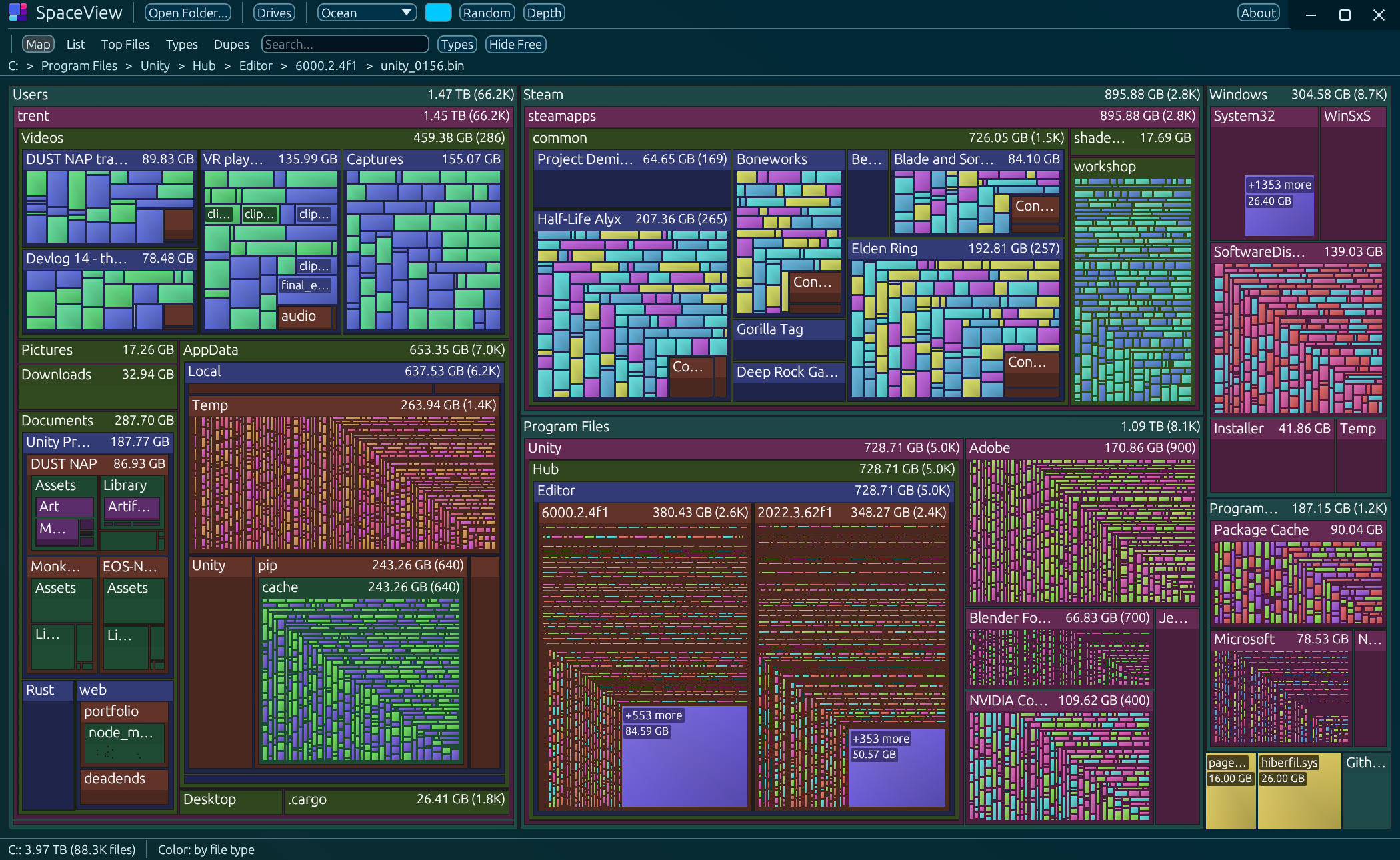Click the Hub breadcrumb segment

point(204,65)
